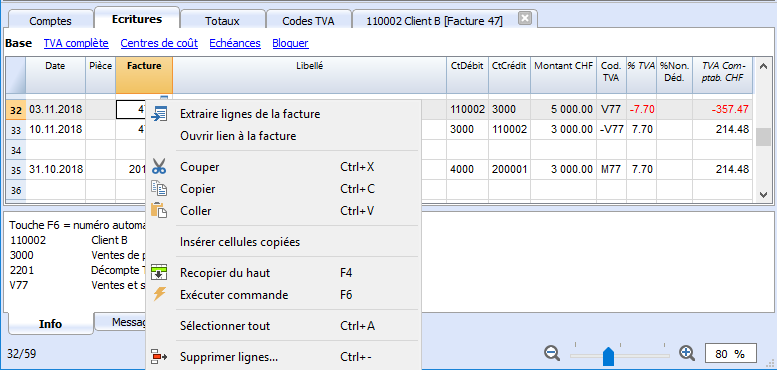Choose Sélectionner tout from context menu
Screen dimensions: 777x370
[283, 326]
